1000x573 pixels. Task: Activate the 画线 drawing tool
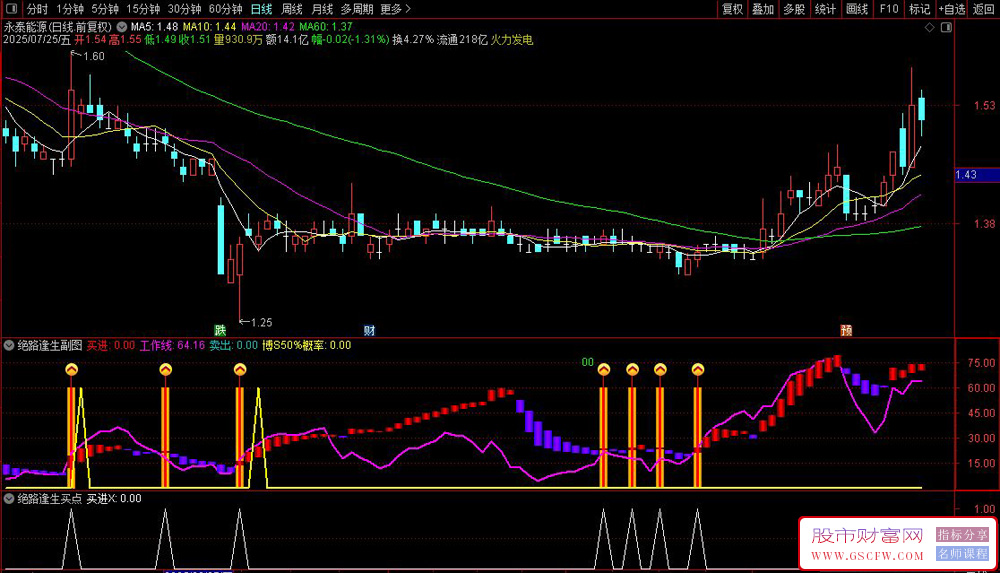click(x=857, y=9)
